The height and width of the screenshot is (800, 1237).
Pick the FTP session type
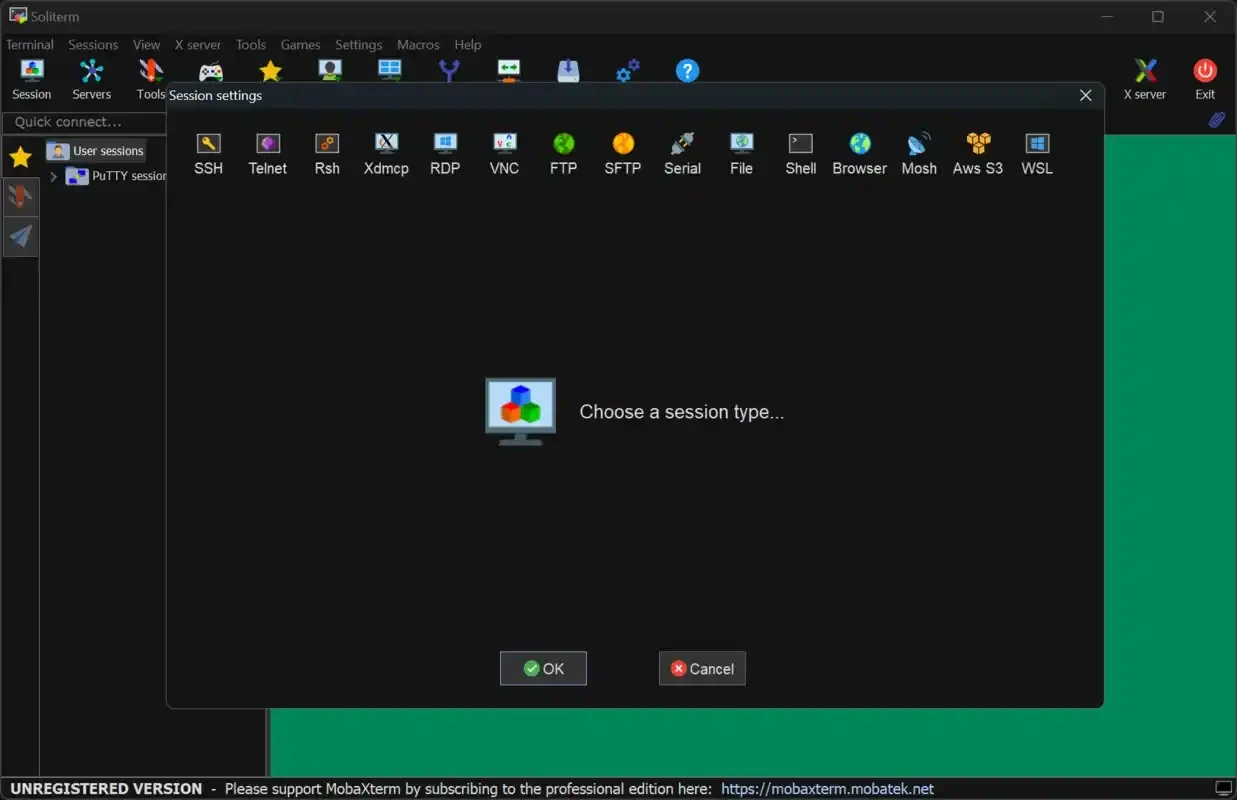point(564,155)
